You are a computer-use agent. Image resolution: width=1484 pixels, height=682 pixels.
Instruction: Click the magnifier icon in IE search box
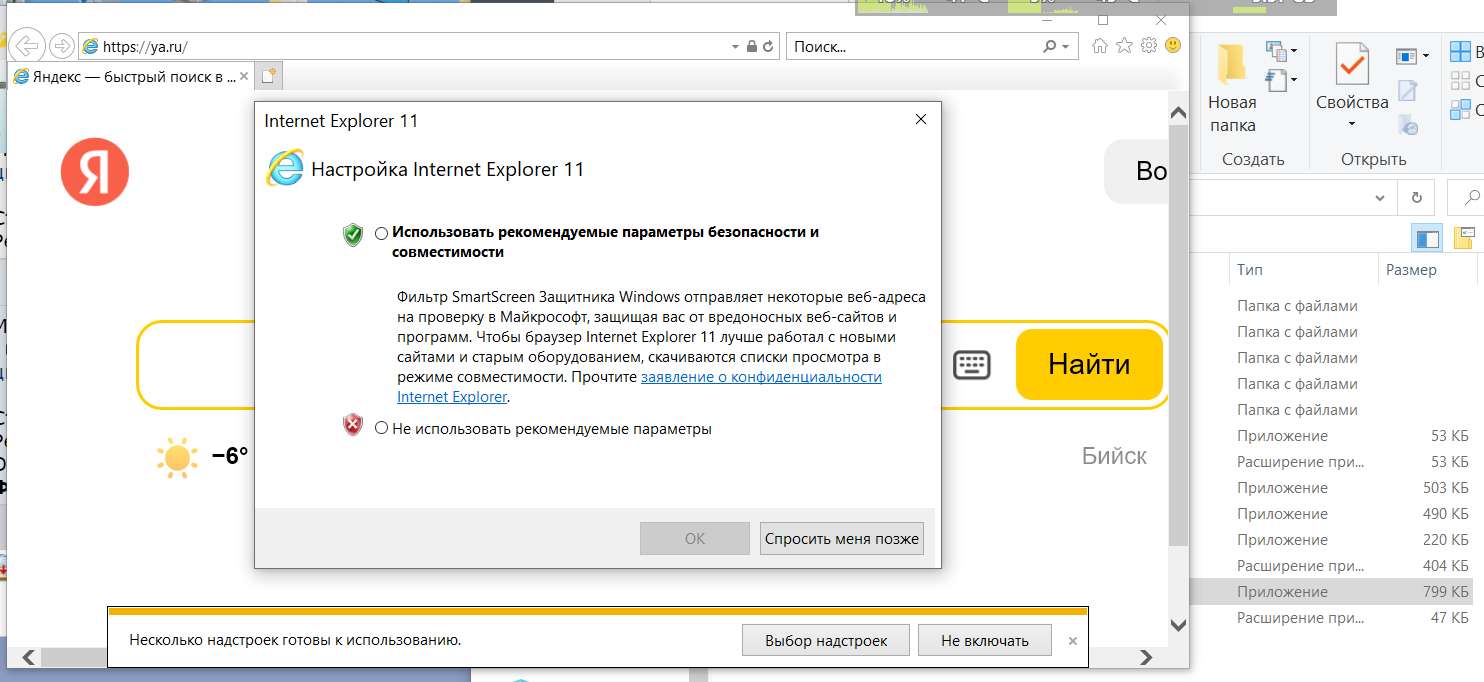pos(1049,46)
